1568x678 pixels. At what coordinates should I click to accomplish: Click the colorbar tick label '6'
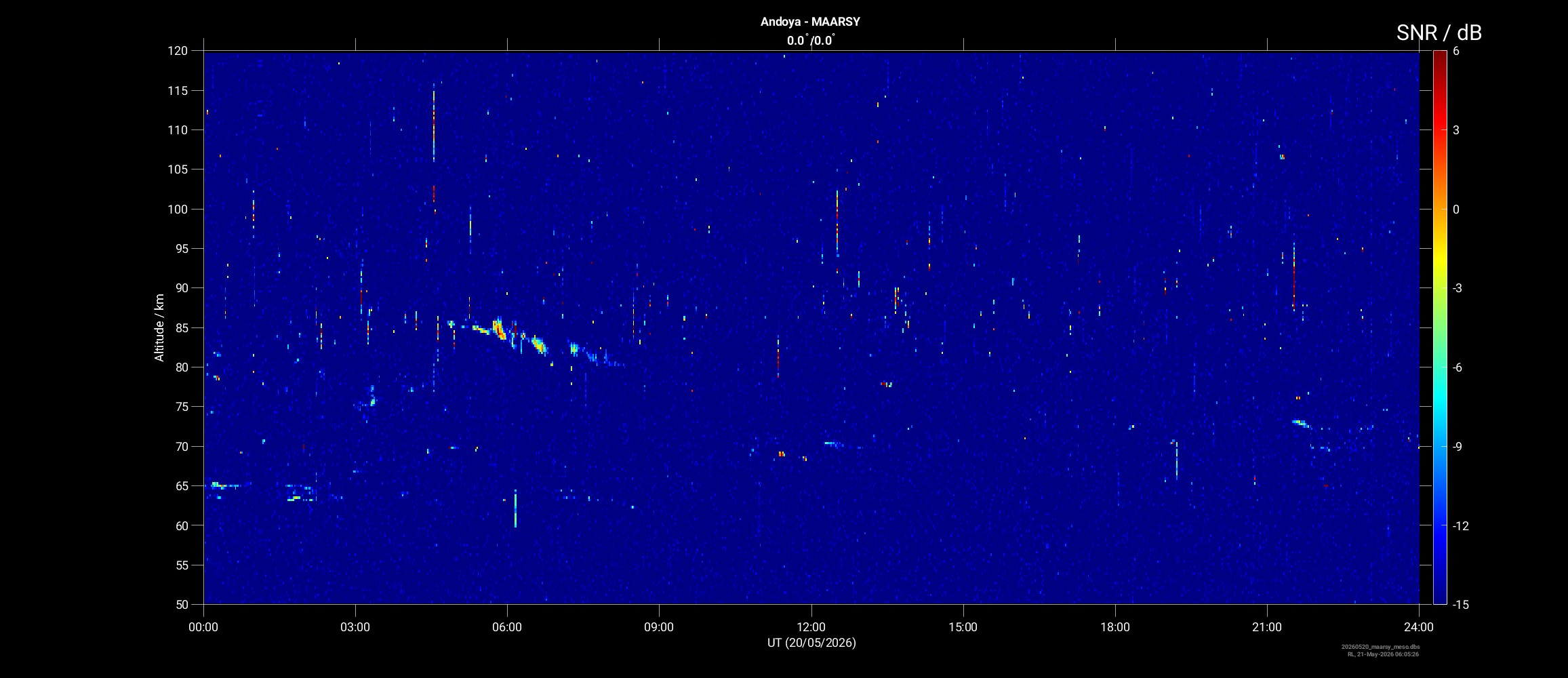coord(1456,52)
